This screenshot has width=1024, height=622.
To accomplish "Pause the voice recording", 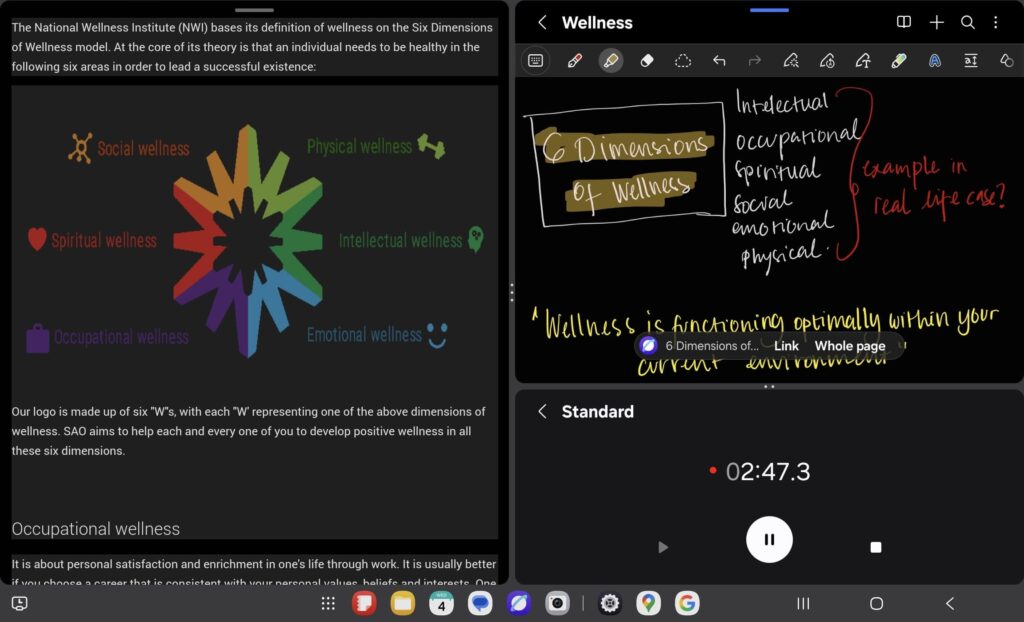I will (769, 540).
